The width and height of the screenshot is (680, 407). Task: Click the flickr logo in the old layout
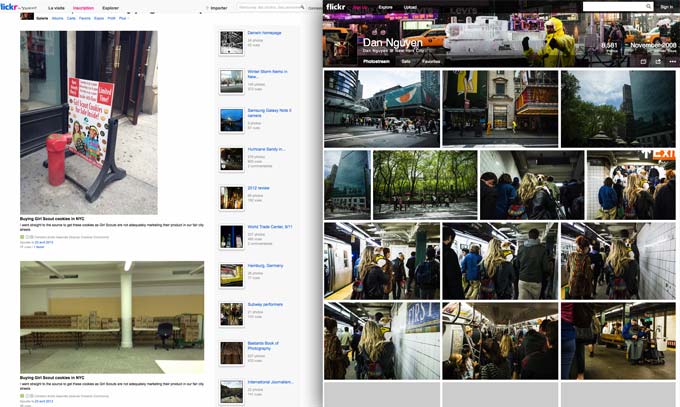[9, 7]
